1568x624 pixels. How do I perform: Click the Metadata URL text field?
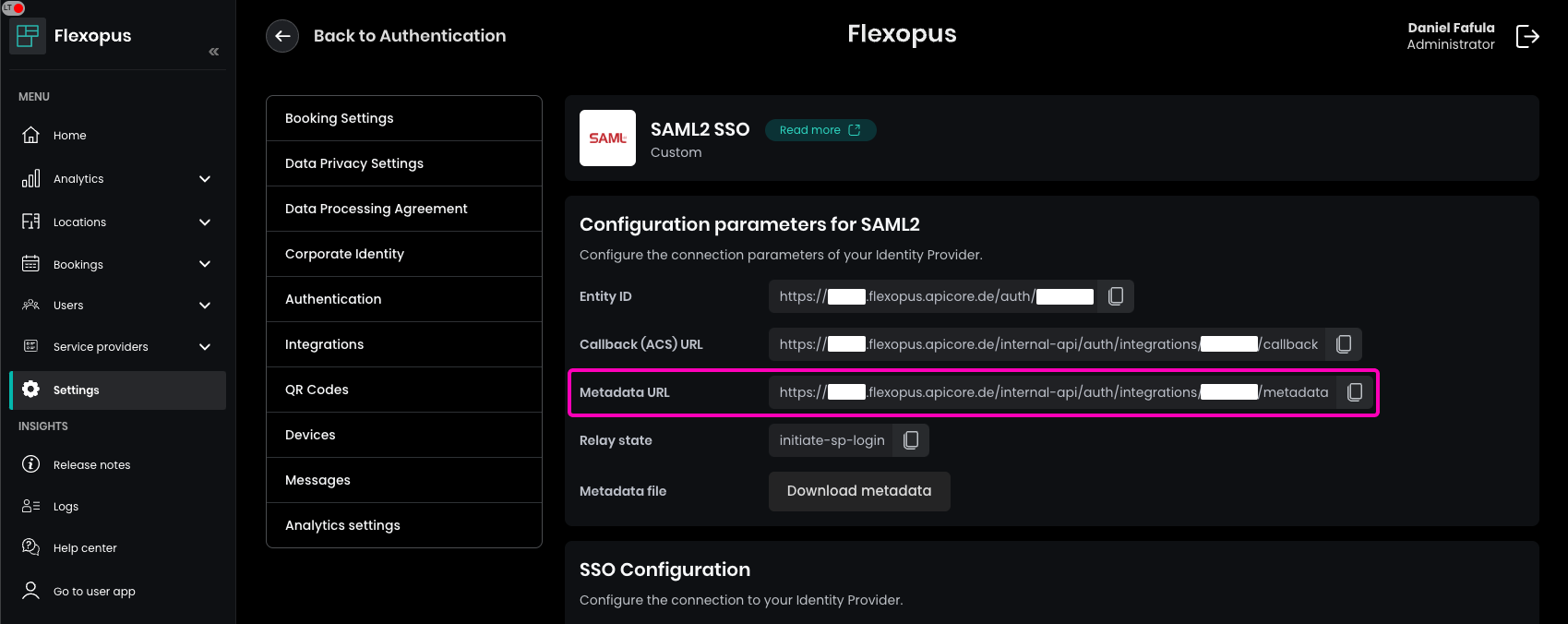tap(1052, 392)
